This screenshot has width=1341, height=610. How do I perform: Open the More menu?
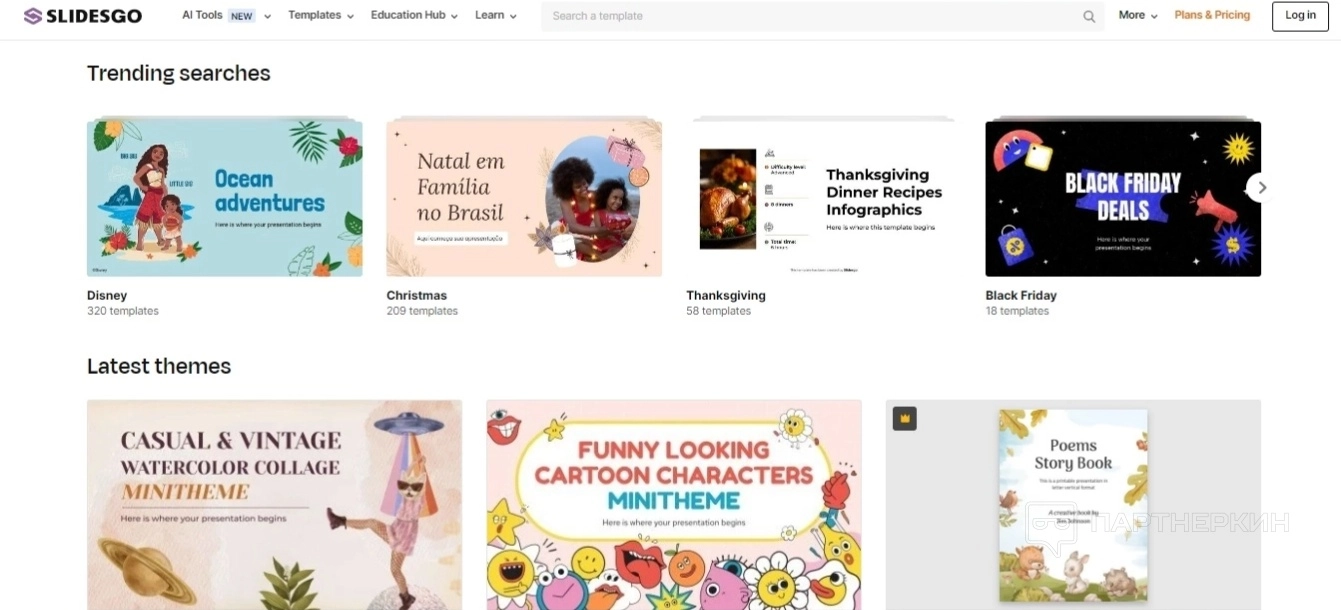click(1138, 15)
